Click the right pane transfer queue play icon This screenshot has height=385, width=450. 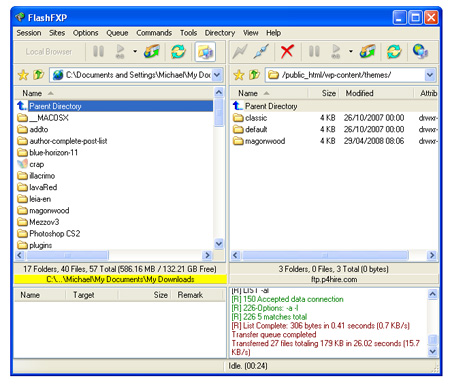(336, 52)
